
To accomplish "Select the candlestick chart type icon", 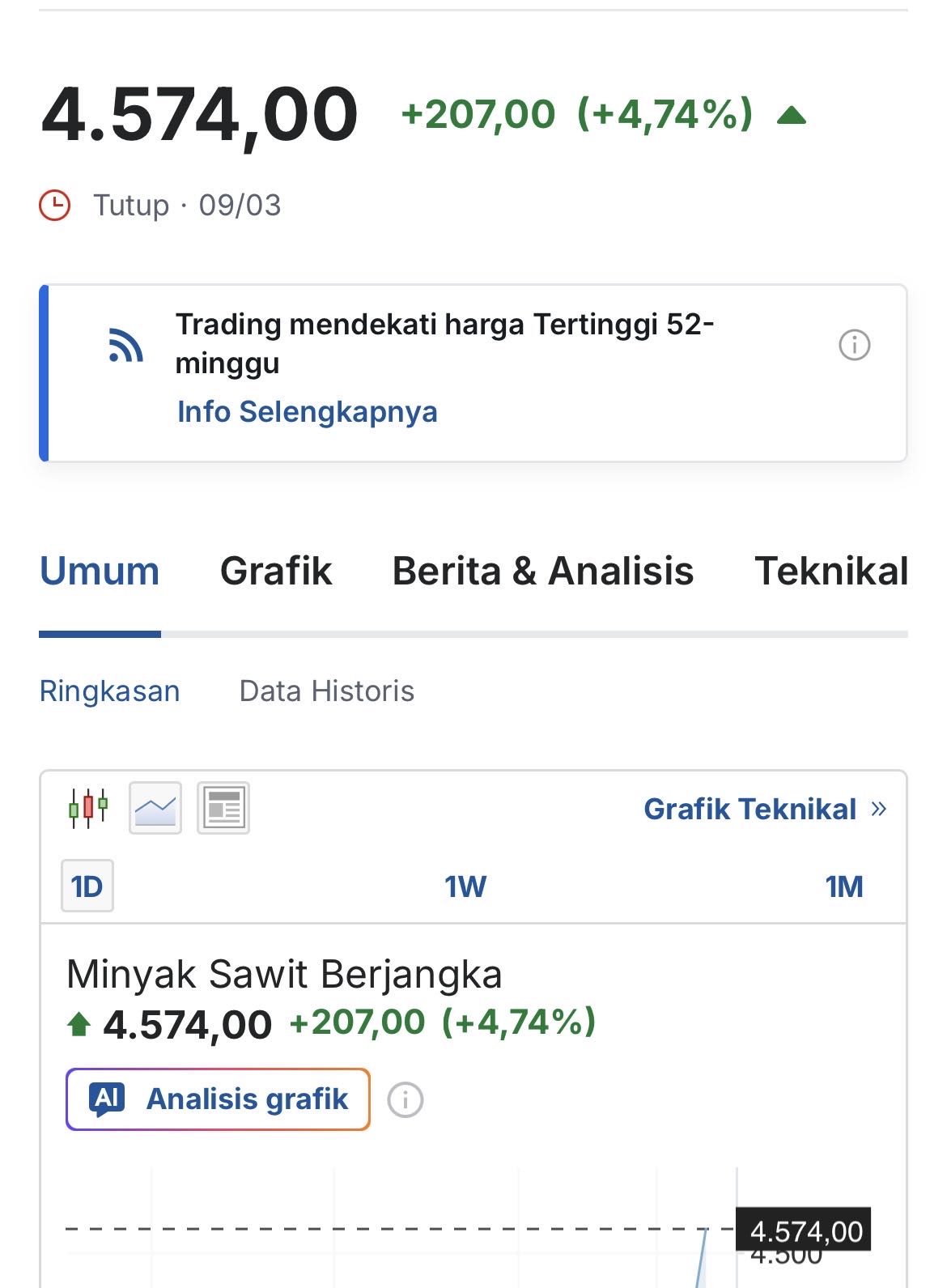I will point(88,808).
